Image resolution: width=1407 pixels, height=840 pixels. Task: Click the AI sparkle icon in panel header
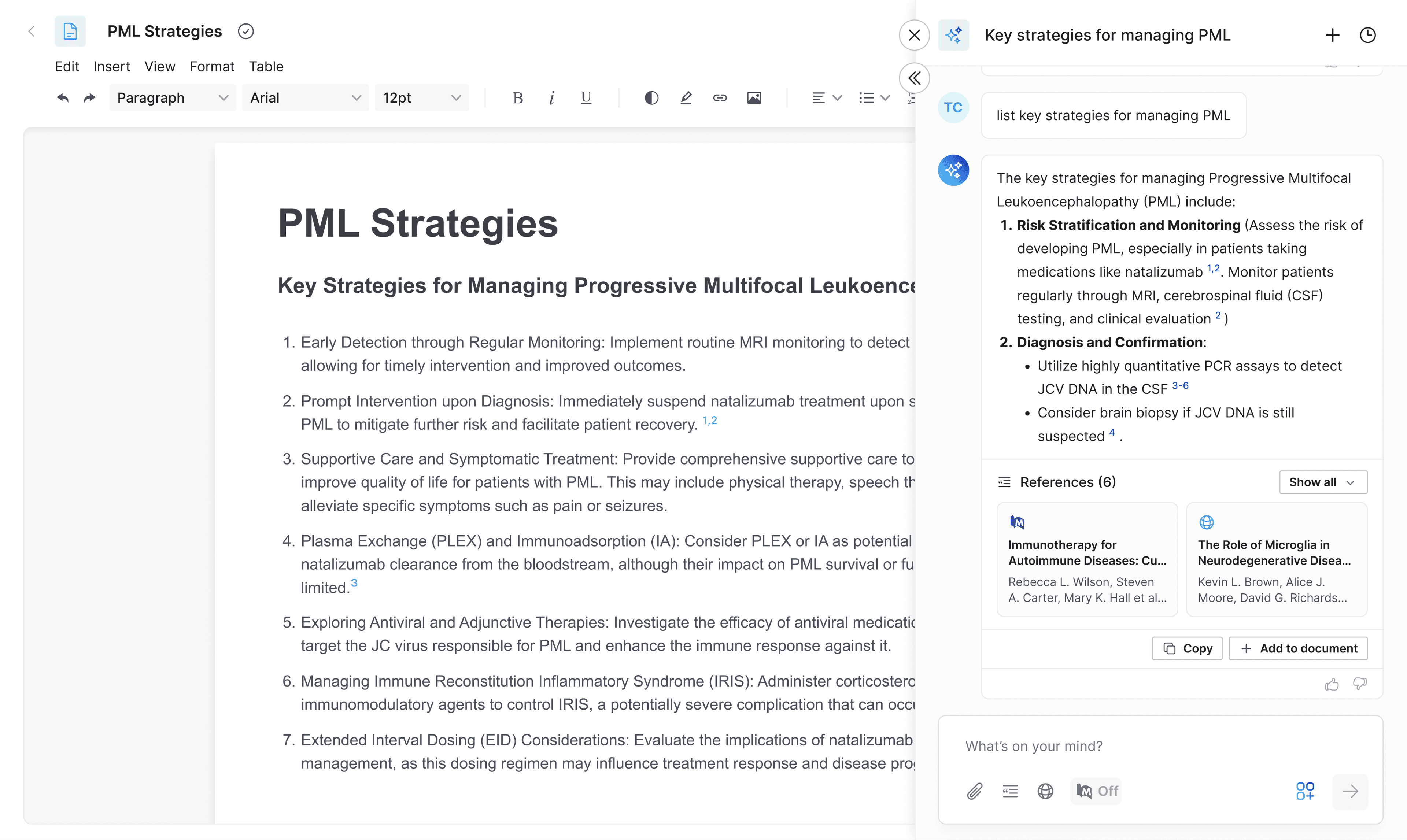[x=953, y=35]
